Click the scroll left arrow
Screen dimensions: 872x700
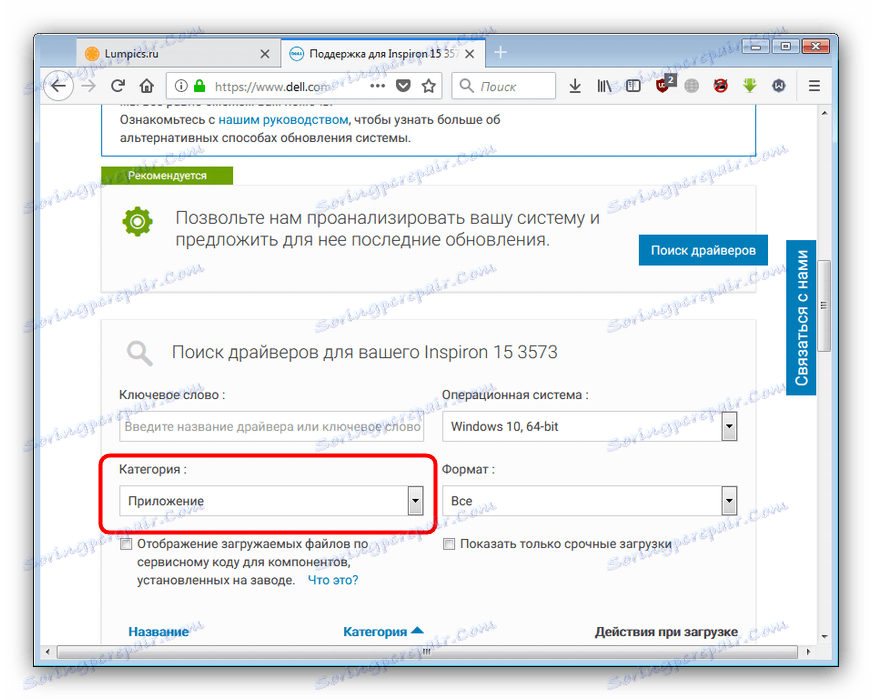tap(48, 652)
